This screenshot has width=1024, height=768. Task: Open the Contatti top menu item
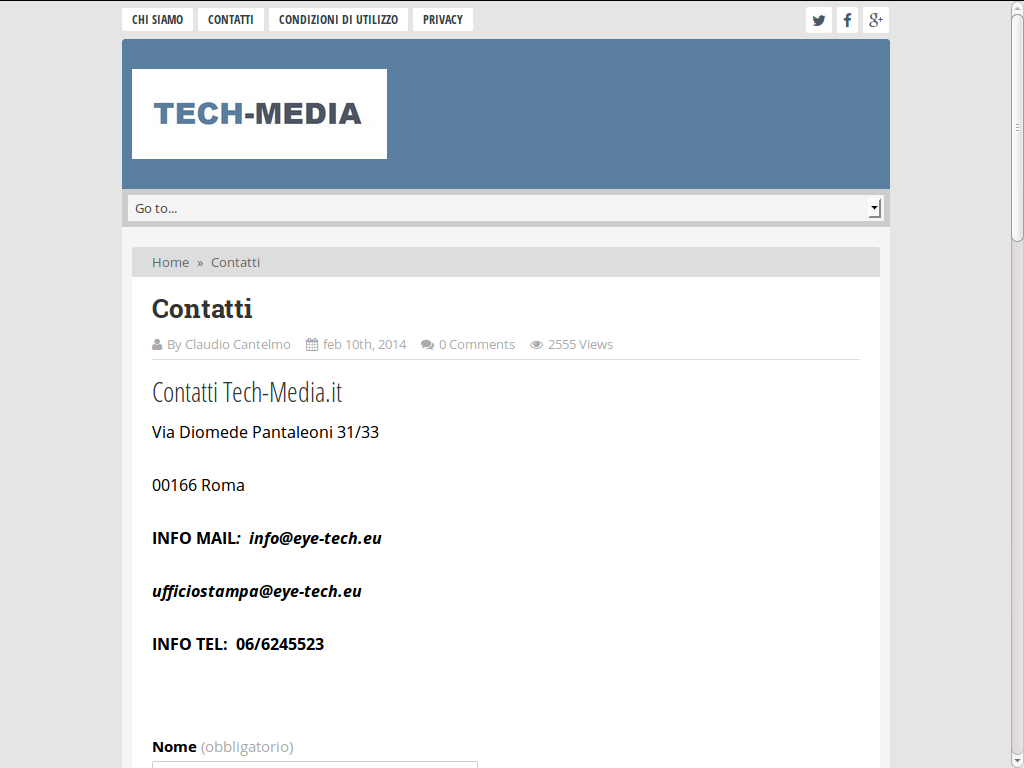231,20
